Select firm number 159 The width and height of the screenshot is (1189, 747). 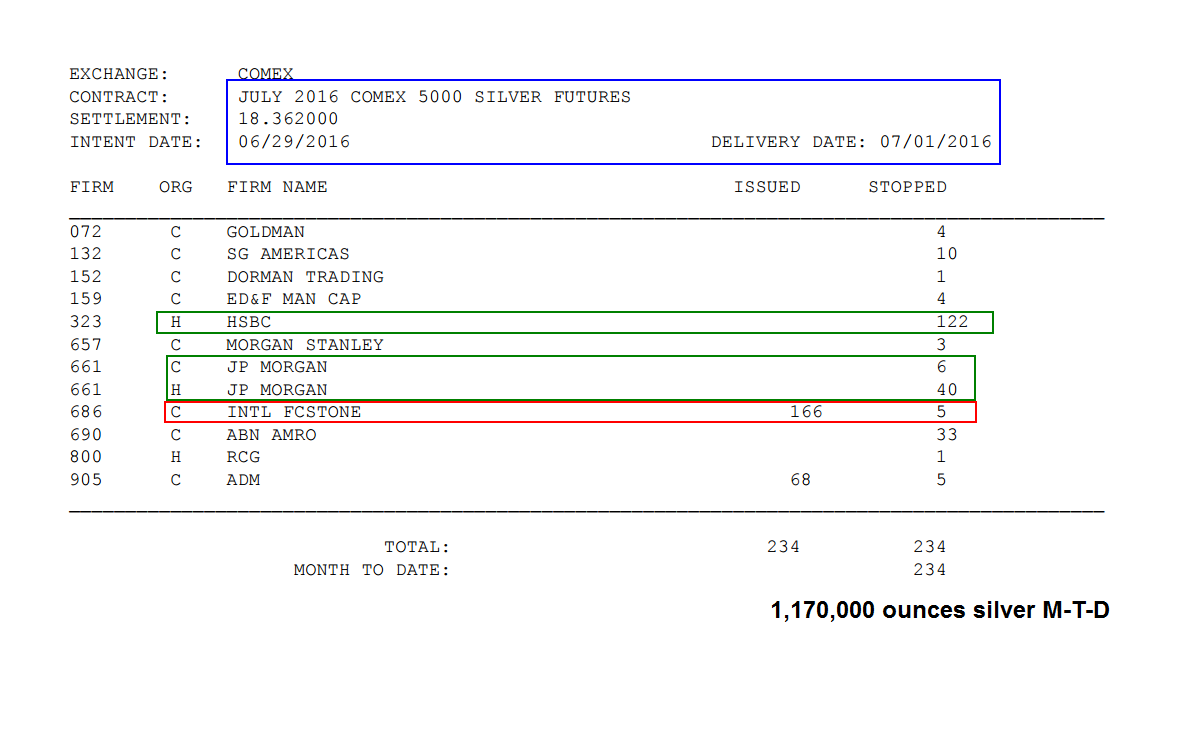[86, 299]
